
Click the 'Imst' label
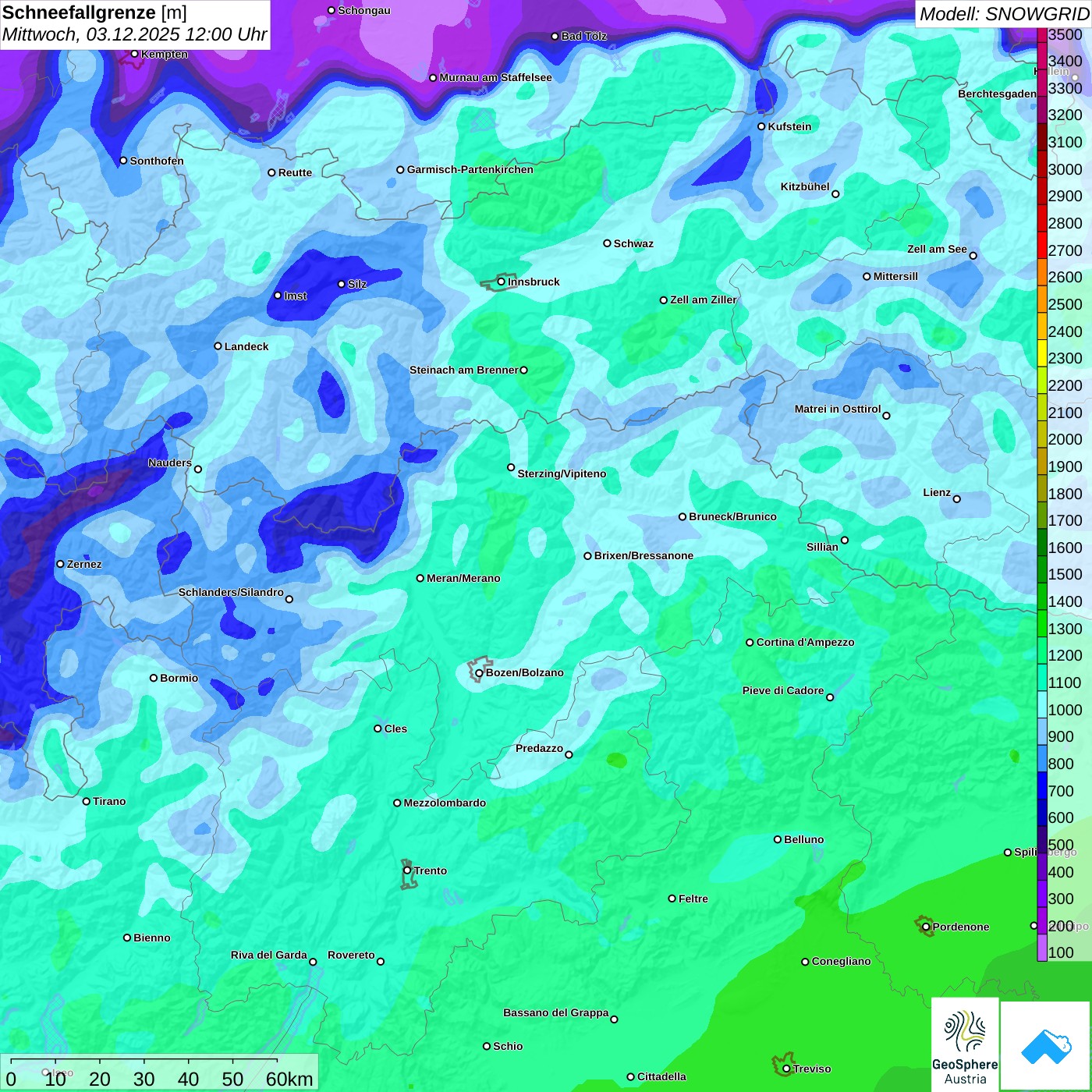pos(296,296)
